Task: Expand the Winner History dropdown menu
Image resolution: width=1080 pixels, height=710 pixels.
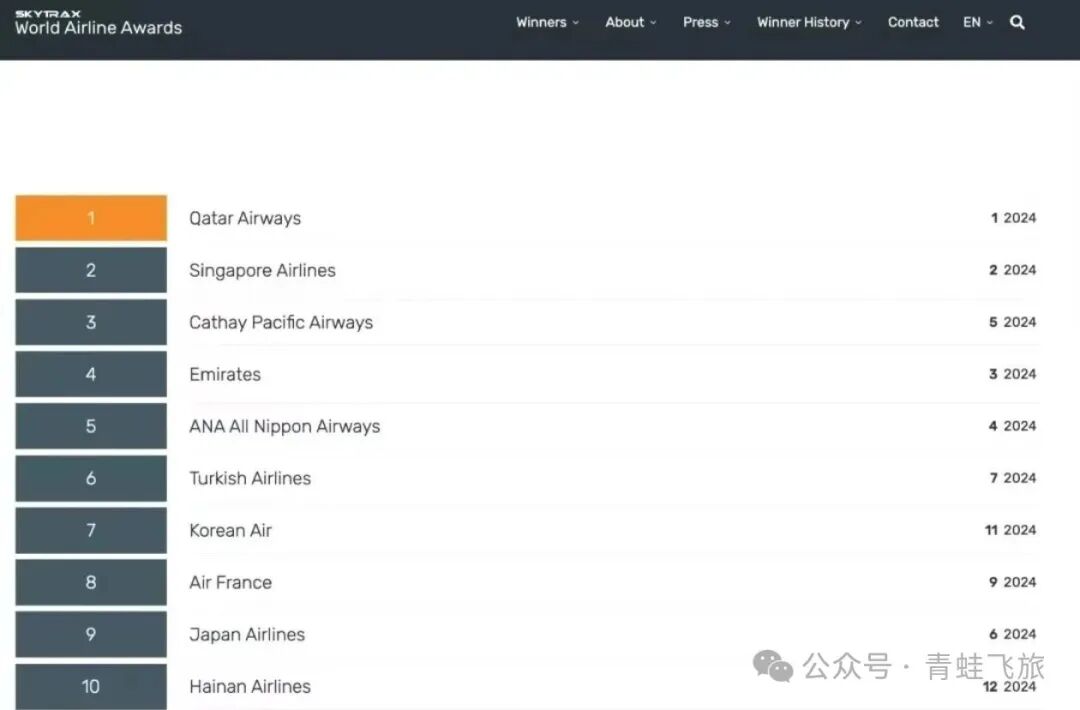Action: (x=809, y=22)
